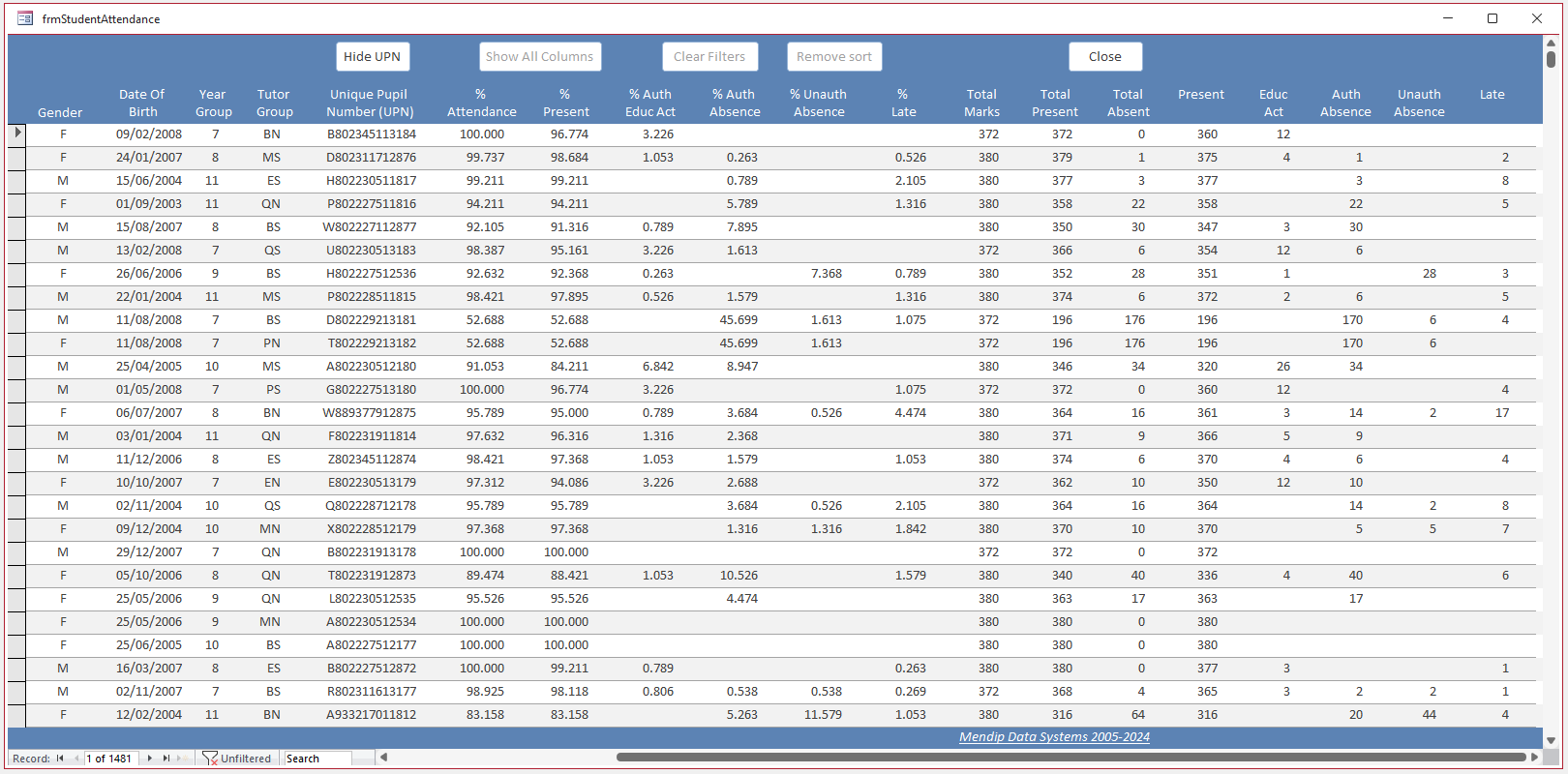1568x774 pixels.
Task: Jump to the last record
Action: click(166, 759)
